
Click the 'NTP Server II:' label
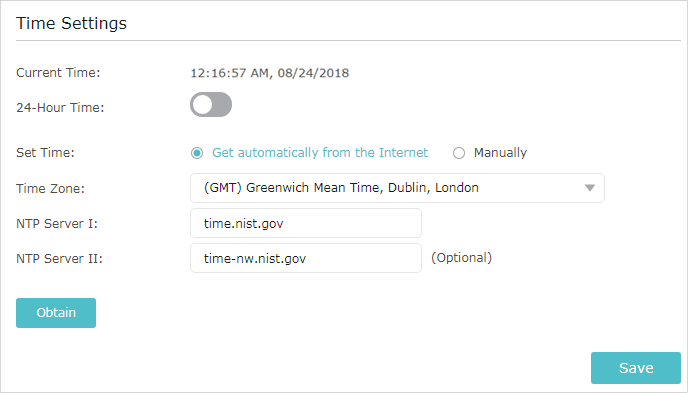(x=60, y=259)
